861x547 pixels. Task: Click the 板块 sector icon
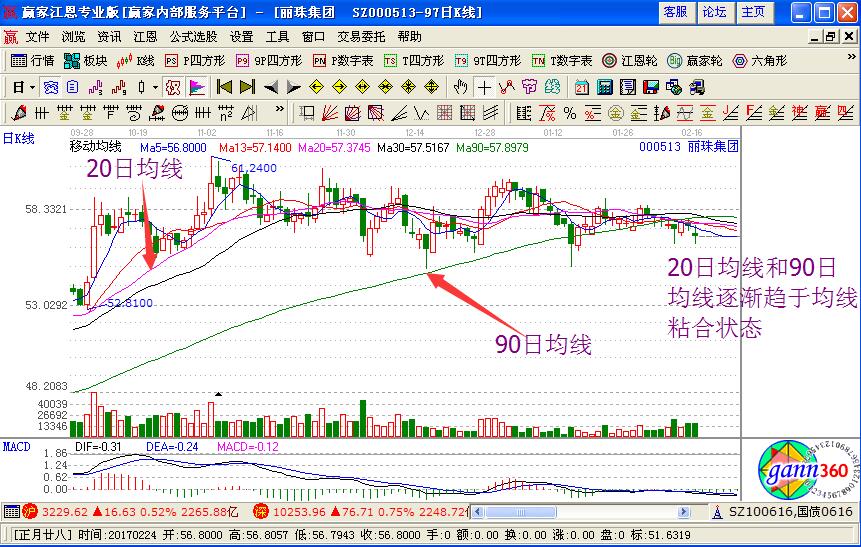pos(86,61)
